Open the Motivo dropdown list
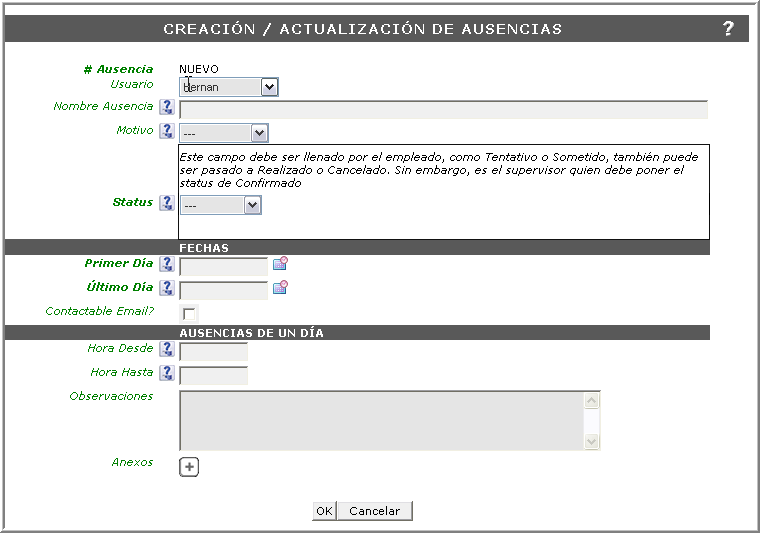Viewport: 760px width, 533px height. pyautogui.click(x=259, y=132)
